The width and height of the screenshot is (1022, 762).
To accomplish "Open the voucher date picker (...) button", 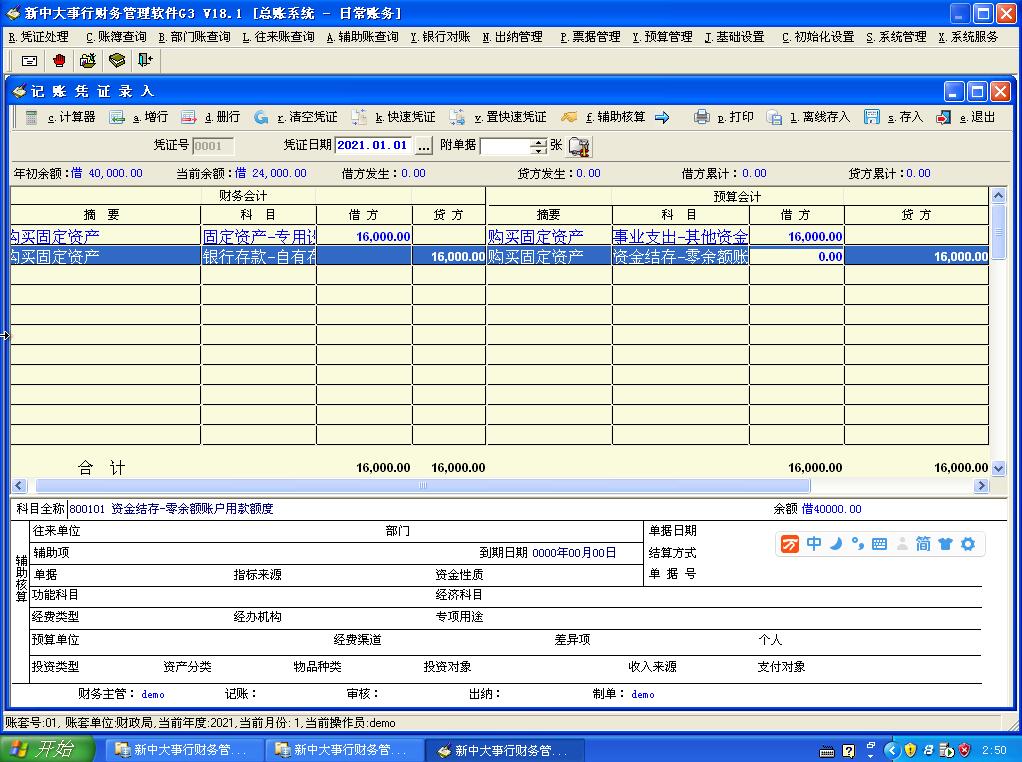I will [x=424, y=146].
